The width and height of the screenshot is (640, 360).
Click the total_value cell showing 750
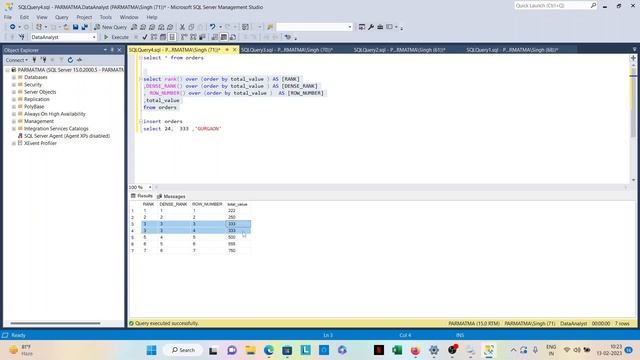coord(238,250)
